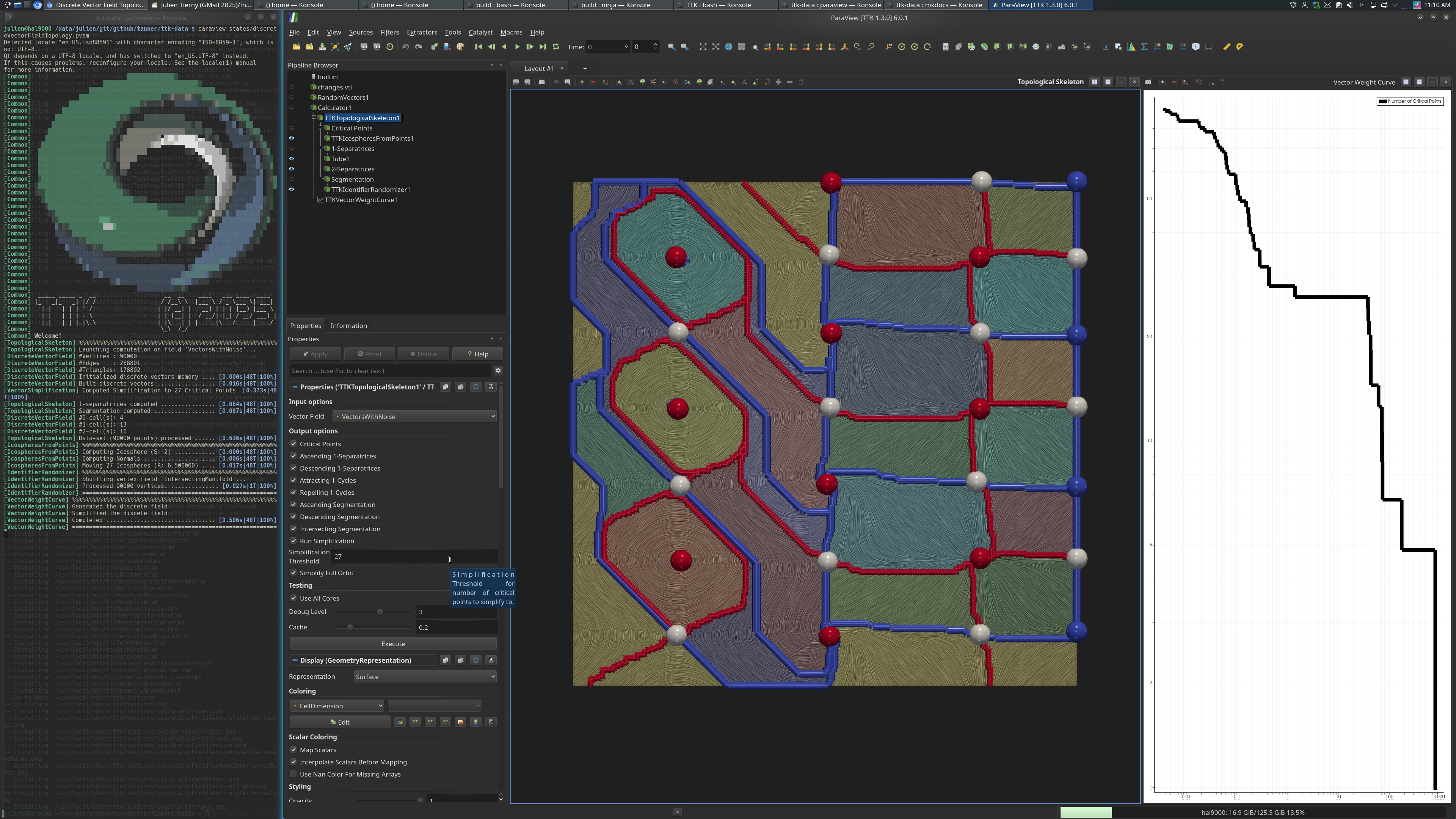The height and width of the screenshot is (819, 1456).
Task: Click the Save data download icon
Action: [322, 47]
